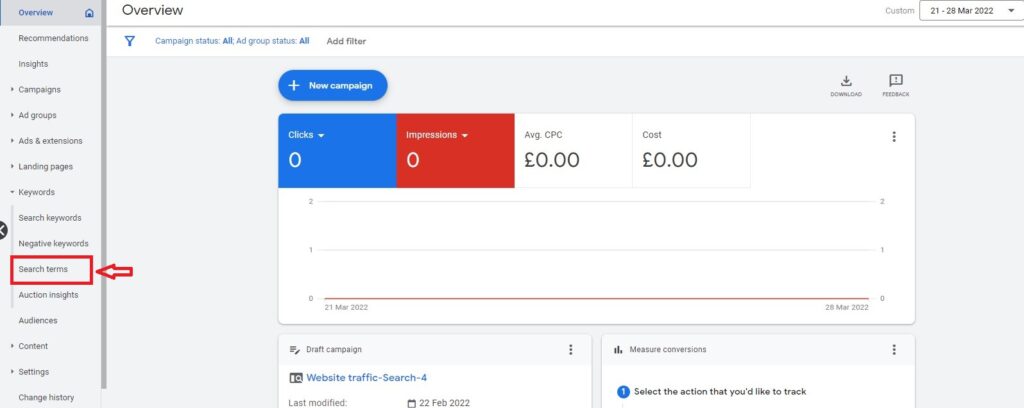
Task: Open Insights in the sidebar
Action: (x=33, y=64)
